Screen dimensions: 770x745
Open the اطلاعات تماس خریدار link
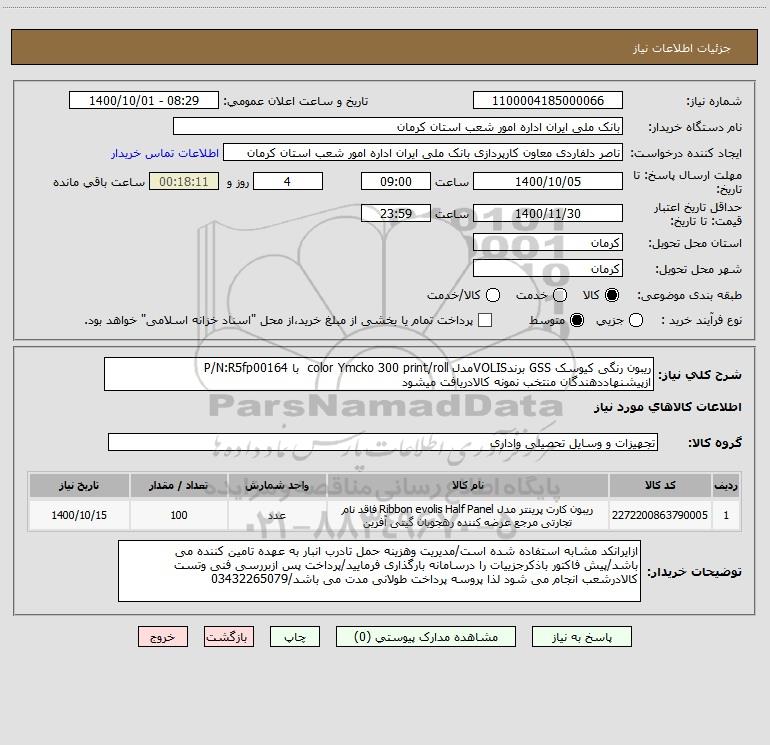pos(165,153)
